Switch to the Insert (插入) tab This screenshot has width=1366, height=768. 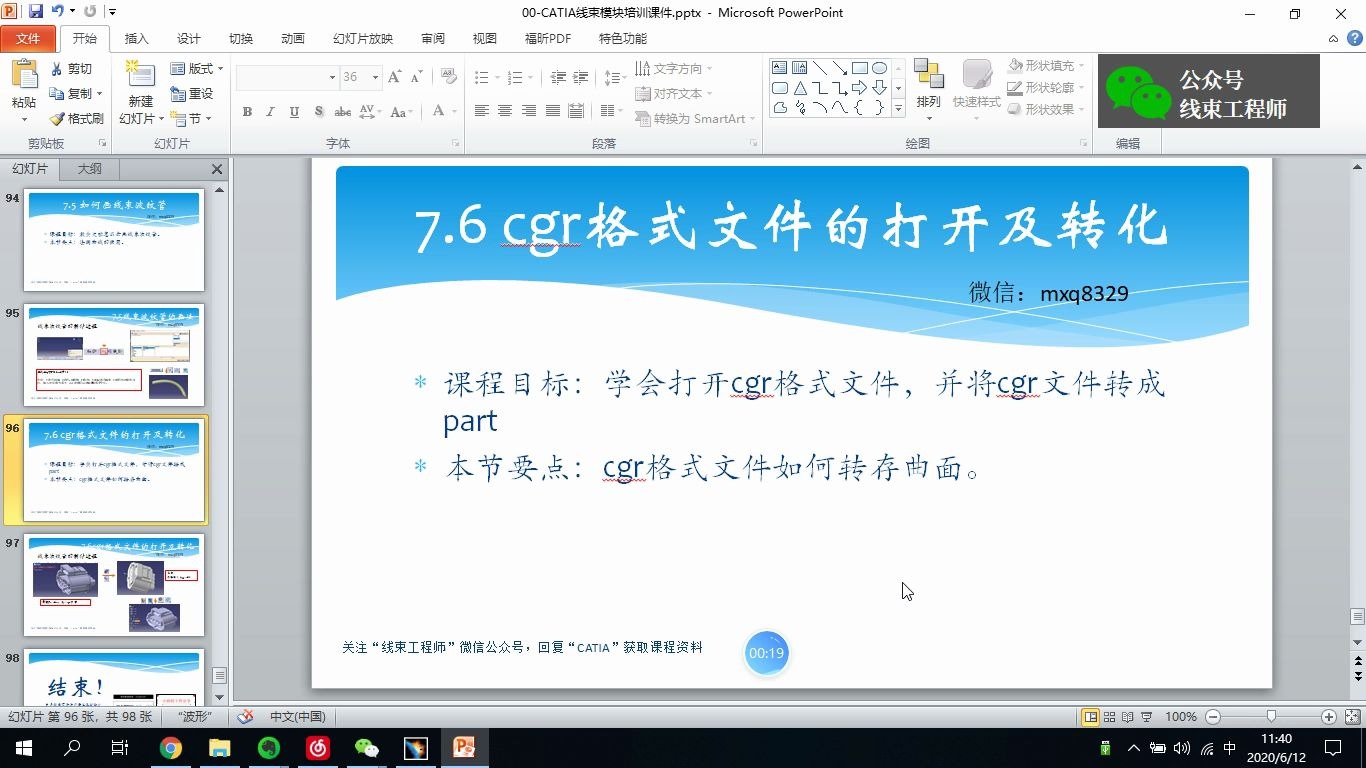click(x=137, y=38)
